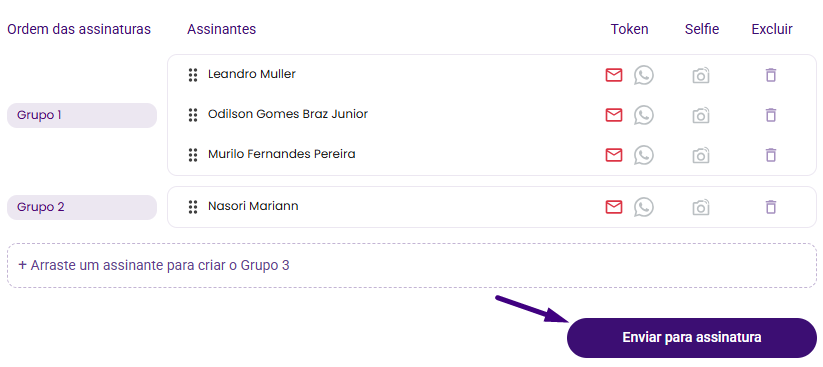Click drag handle beside Nasori Mariann
823x367 pixels.
193,207
